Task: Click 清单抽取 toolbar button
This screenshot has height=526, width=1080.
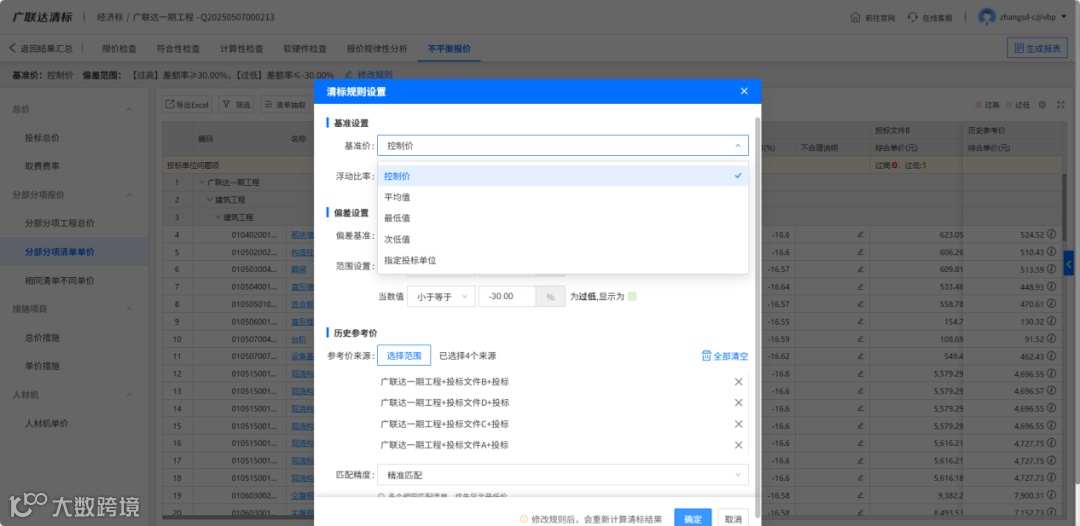Action: (285, 105)
